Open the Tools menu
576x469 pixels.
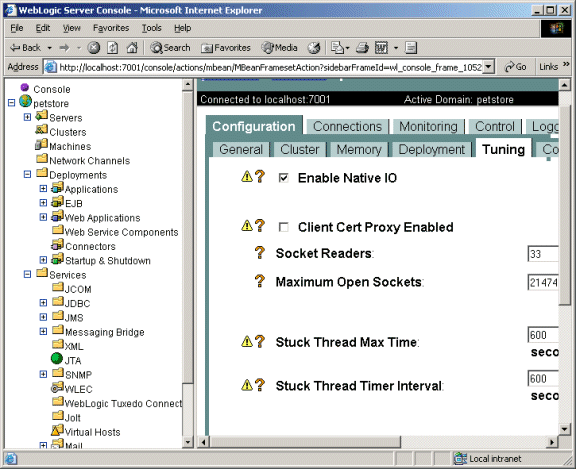point(151,28)
